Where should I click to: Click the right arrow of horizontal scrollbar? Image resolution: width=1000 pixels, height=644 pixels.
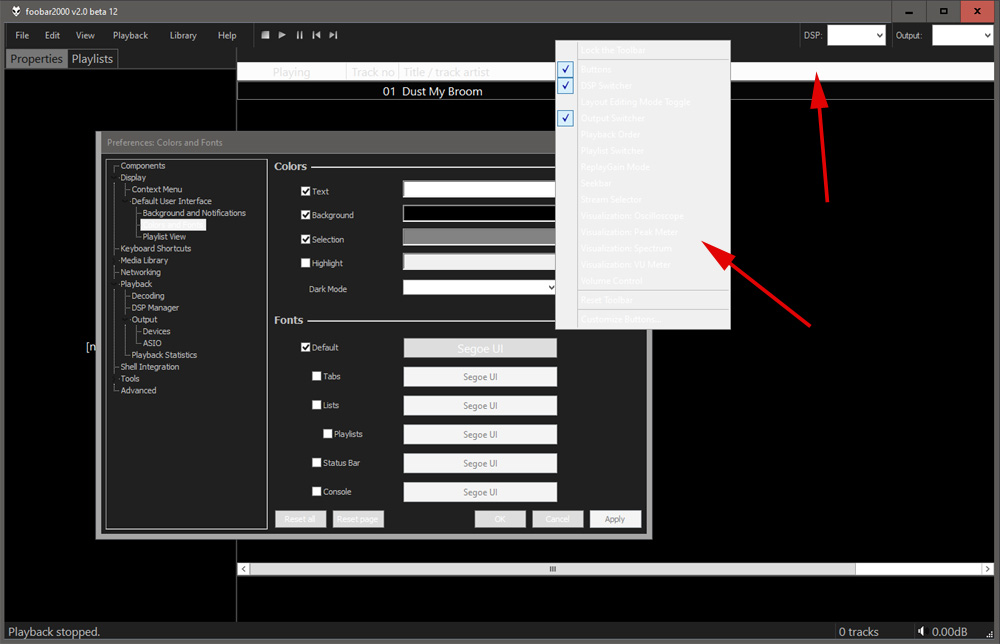tap(987, 569)
